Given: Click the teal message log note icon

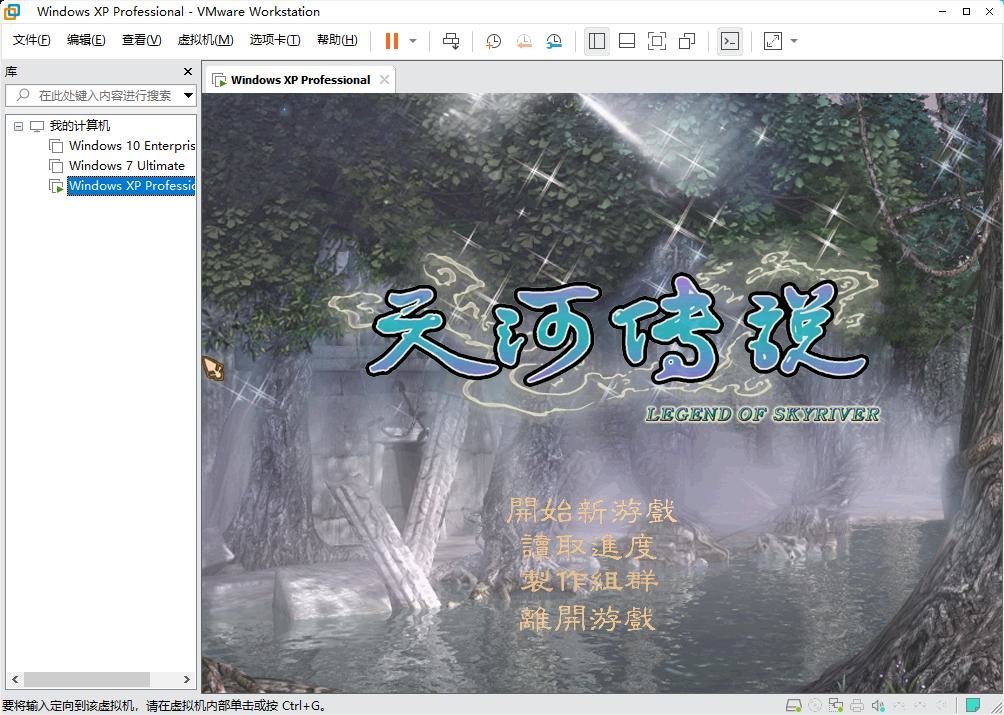Looking at the screenshot, I should (973, 705).
